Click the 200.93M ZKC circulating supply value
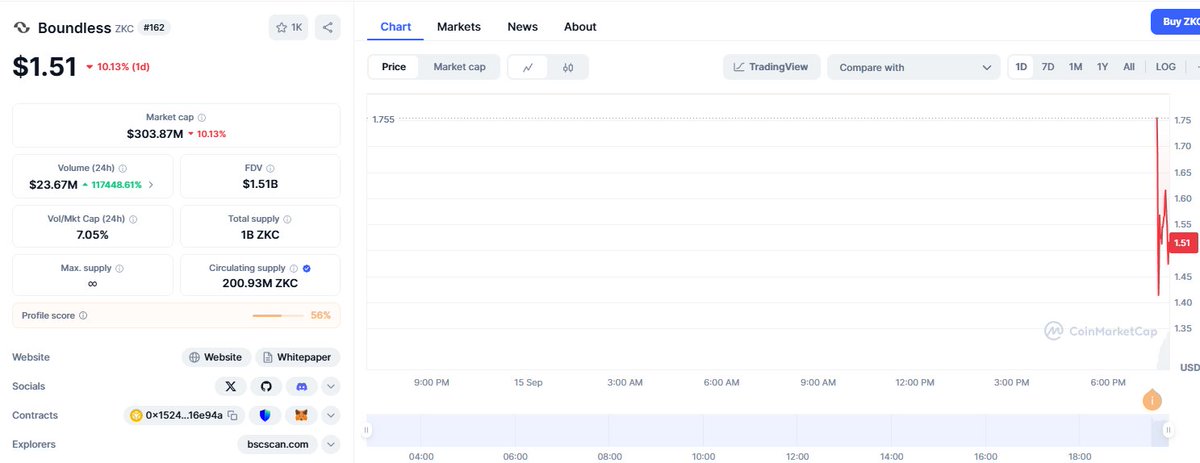The height and width of the screenshot is (463, 1200). 260,284
